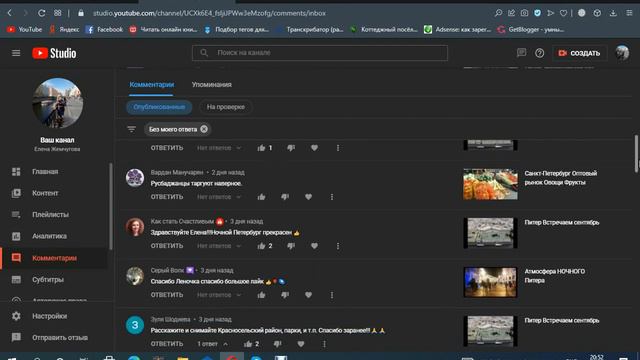The image size is (640, 360).
Task: Reply to Вардан Манучарян with ОТВЕТИТЬ
Action: (x=167, y=197)
